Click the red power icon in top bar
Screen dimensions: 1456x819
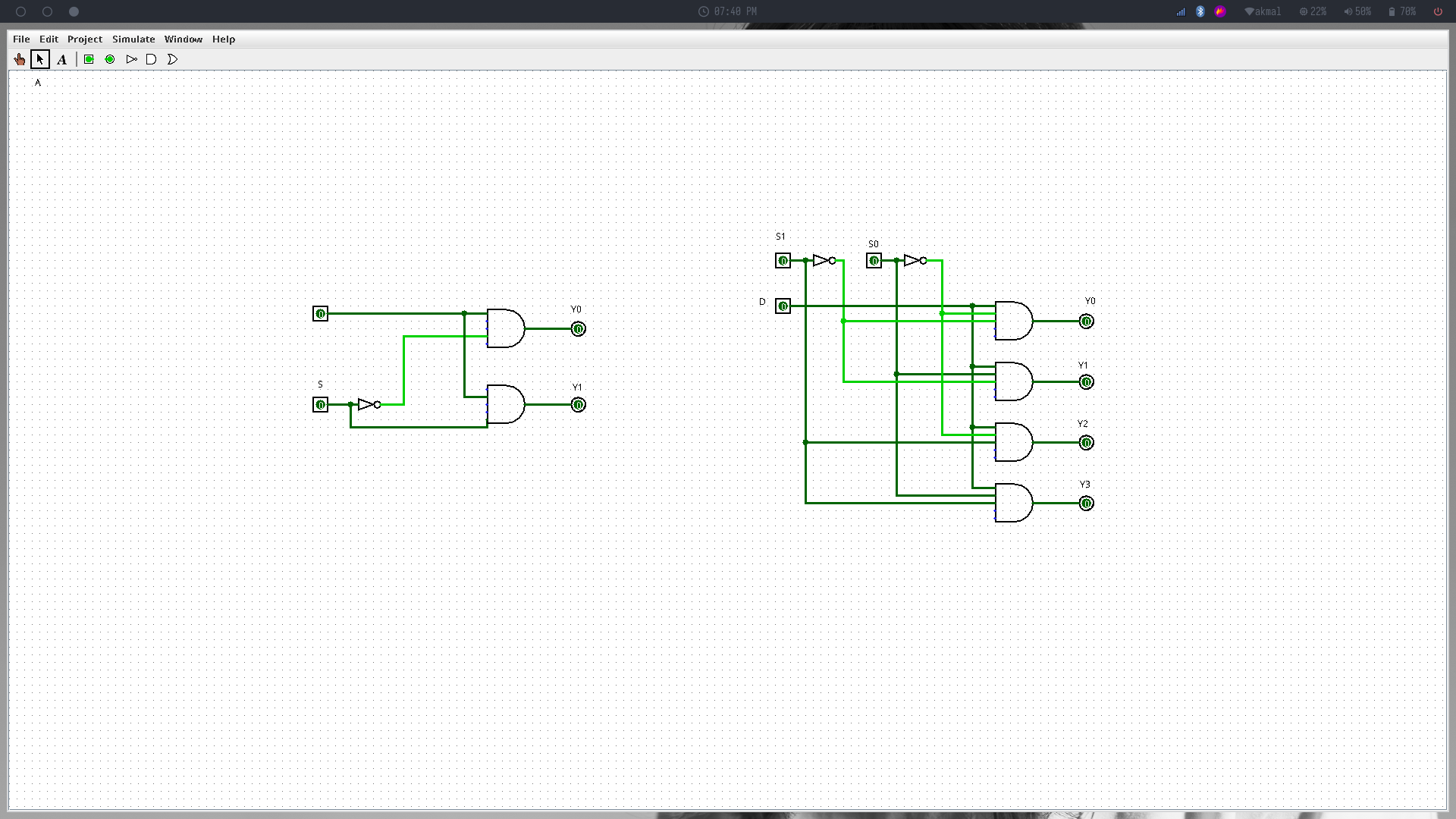(1438, 11)
